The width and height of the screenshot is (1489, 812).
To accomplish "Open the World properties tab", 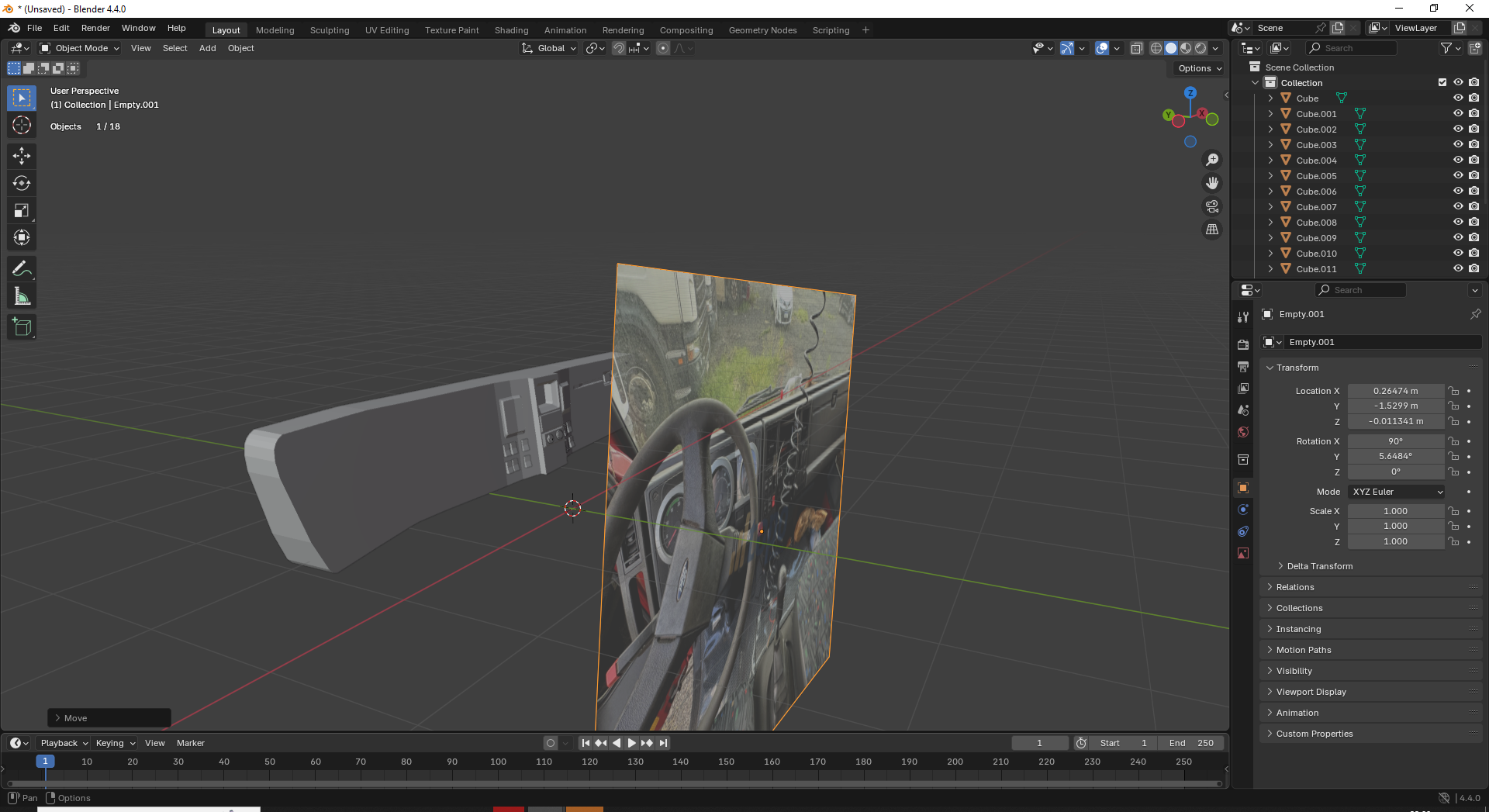I will 1243,432.
